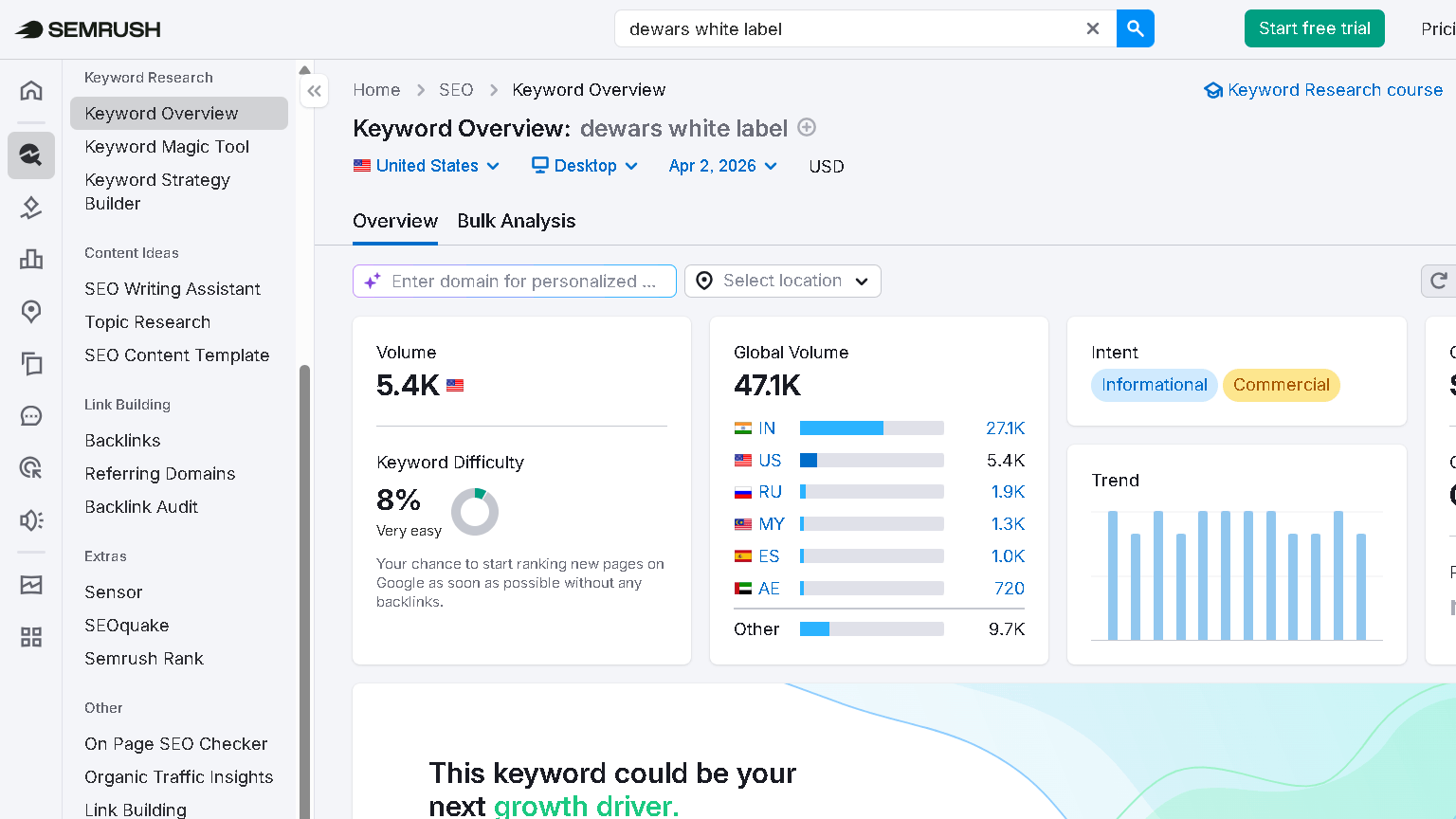
Task: Click the Start free trial button
Action: coord(1314,28)
